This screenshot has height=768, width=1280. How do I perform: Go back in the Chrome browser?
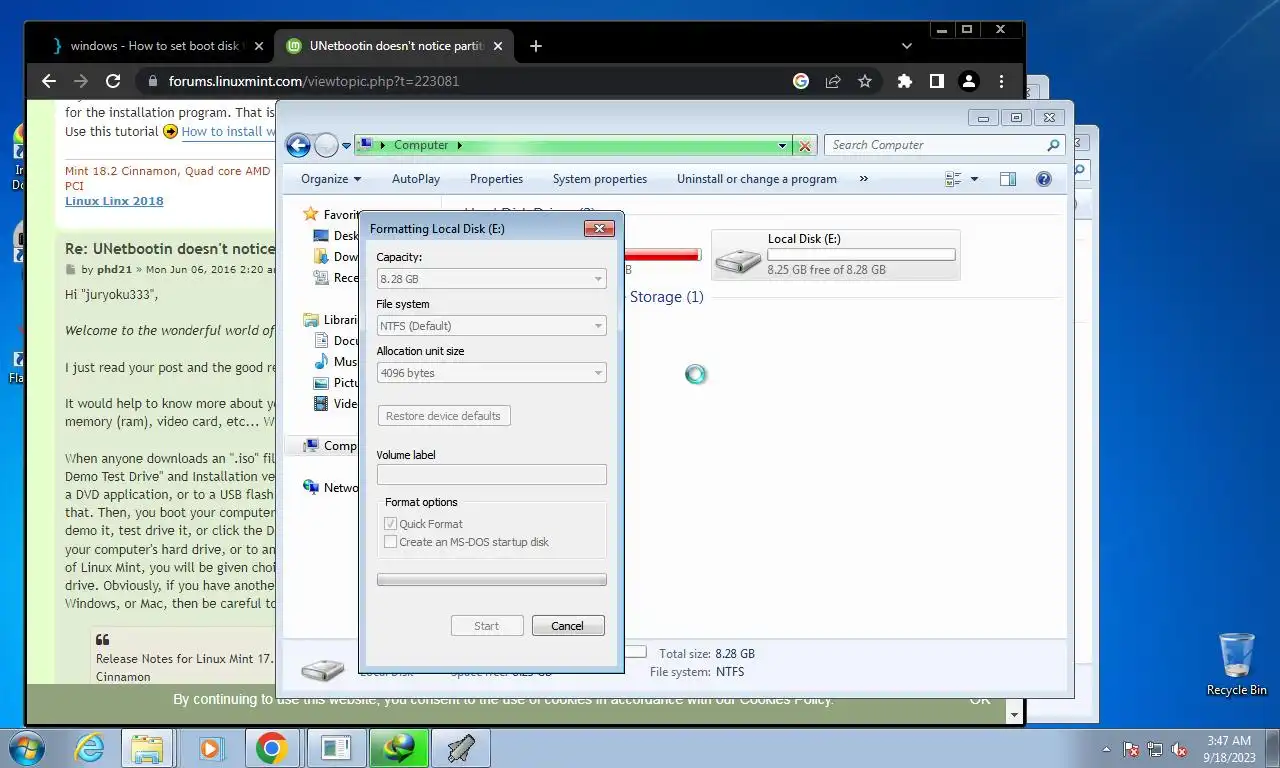point(48,81)
